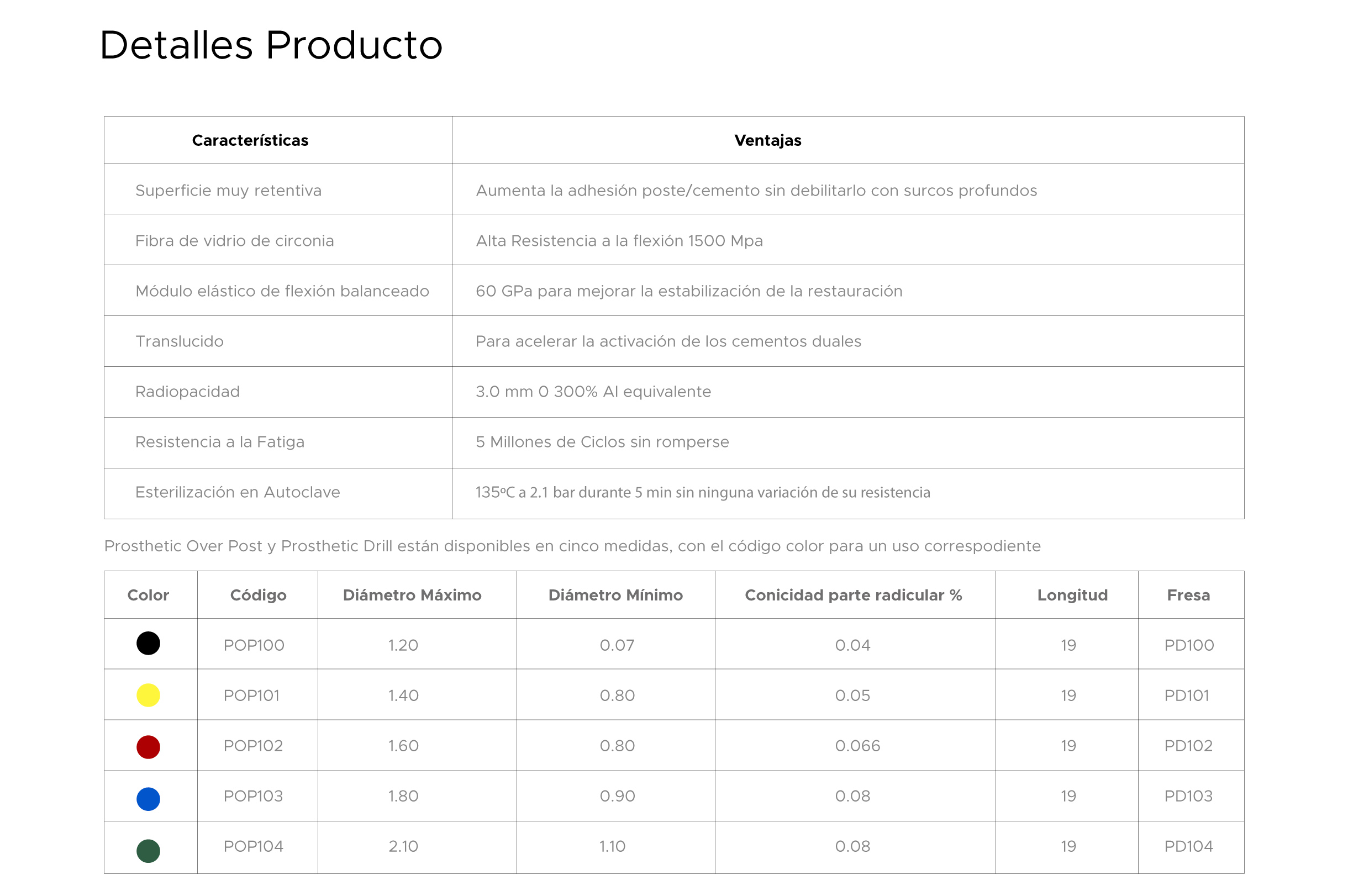This screenshot has height=896, width=1348.
Task: Click the 0.066 conicity value
Action: click(x=857, y=746)
